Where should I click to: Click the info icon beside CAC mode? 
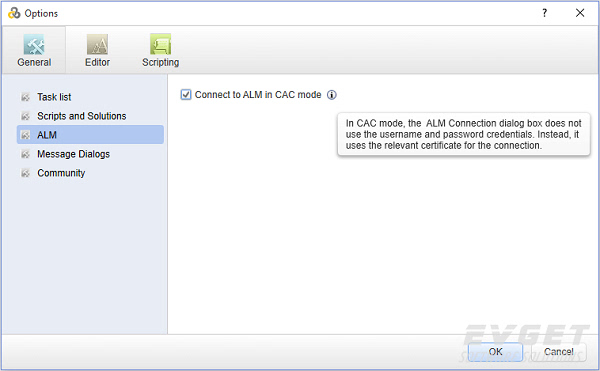(x=332, y=95)
